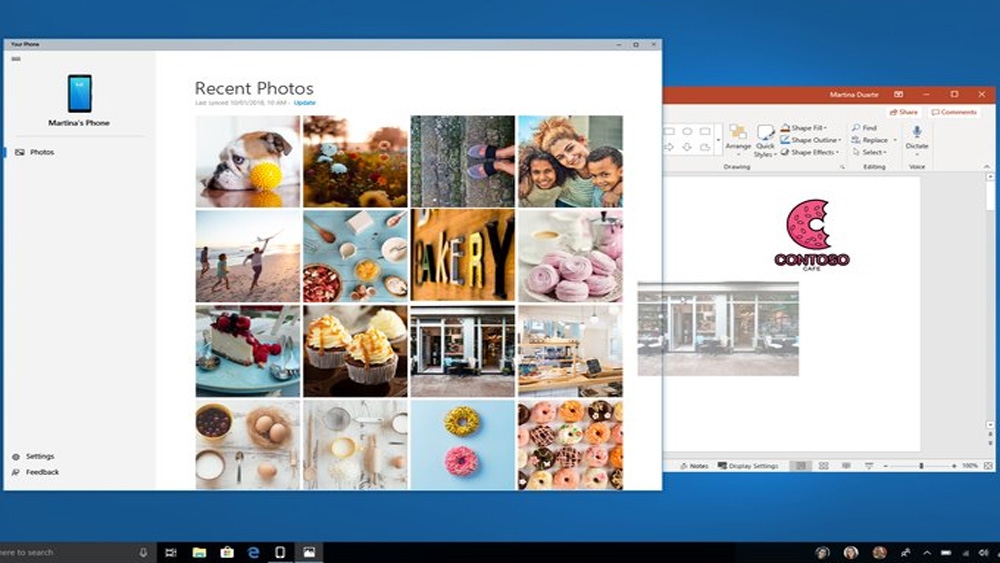The width and height of the screenshot is (1000, 563).
Task: Open the BAKERY sign photo
Action: (x=462, y=256)
